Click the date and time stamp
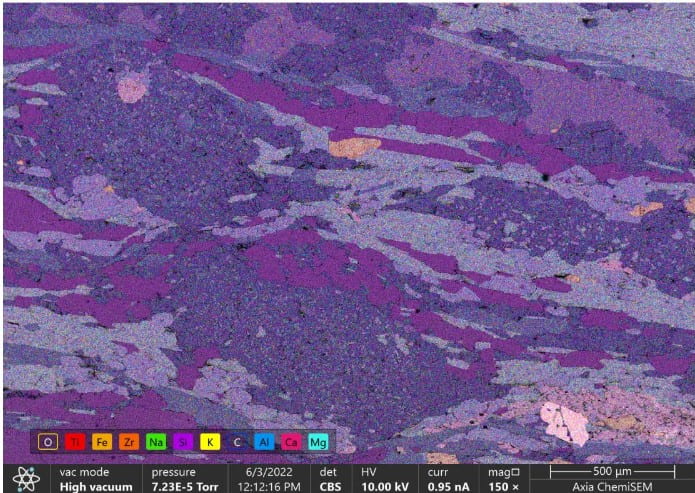The height and width of the screenshot is (493, 695). tap(272, 478)
